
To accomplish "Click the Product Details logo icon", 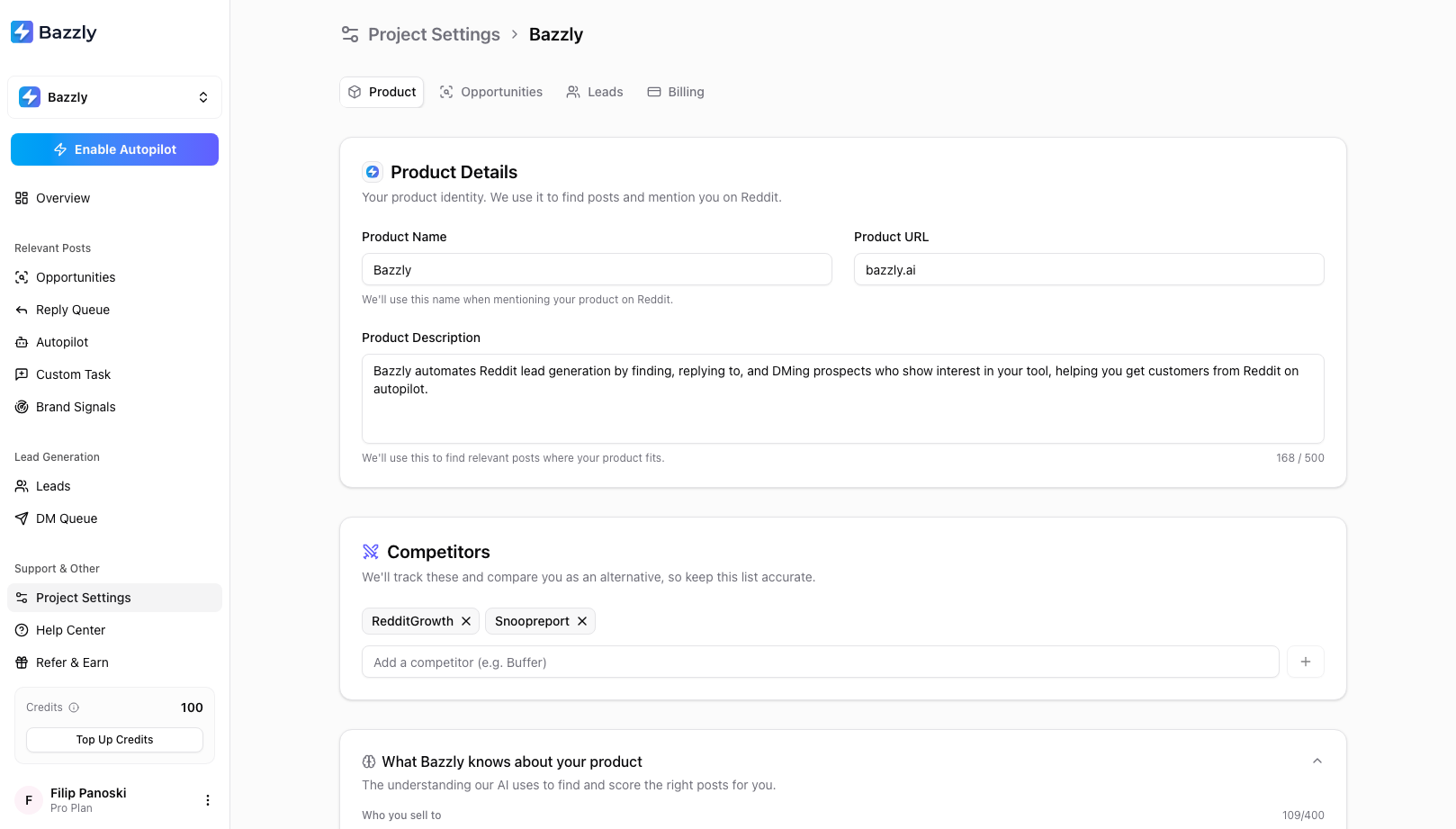I will pyautogui.click(x=373, y=172).
